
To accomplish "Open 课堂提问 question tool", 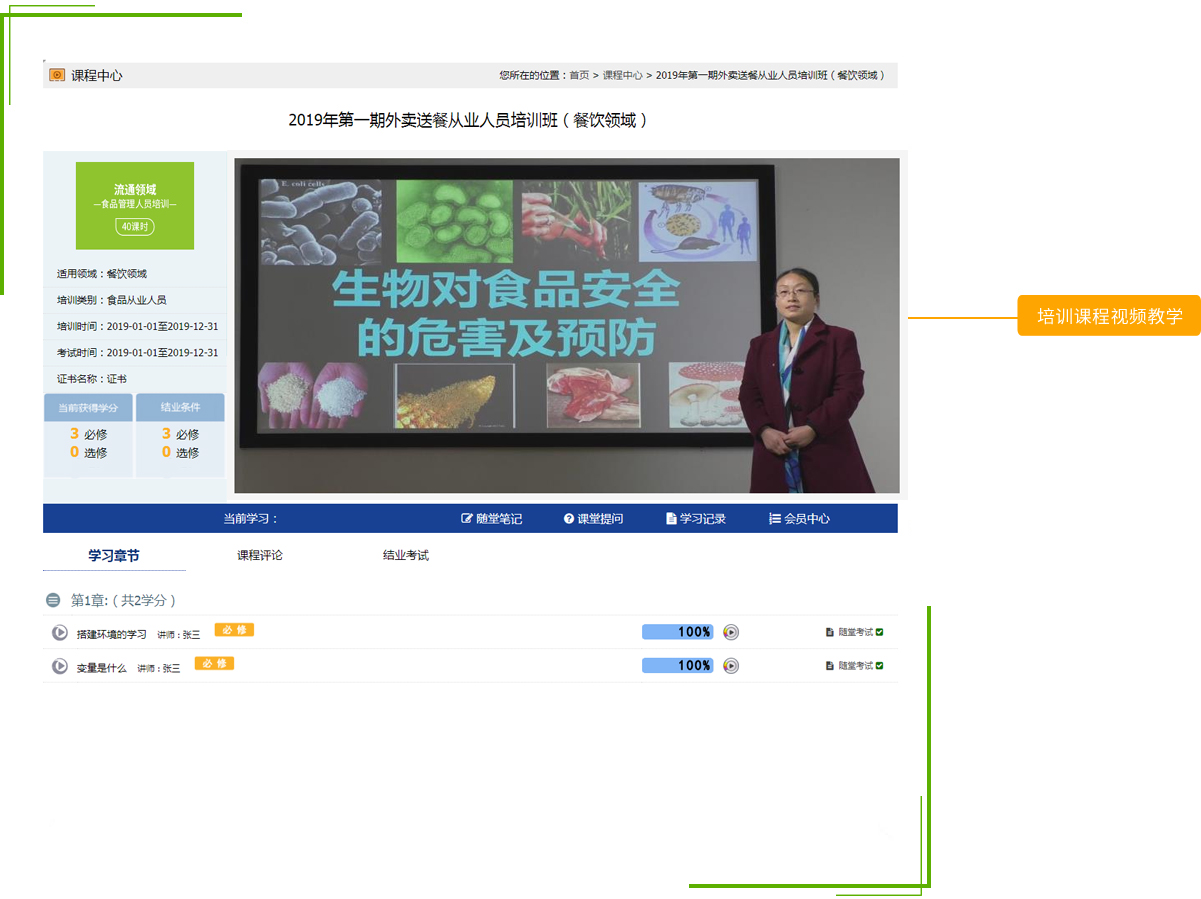I will (593, 519).
